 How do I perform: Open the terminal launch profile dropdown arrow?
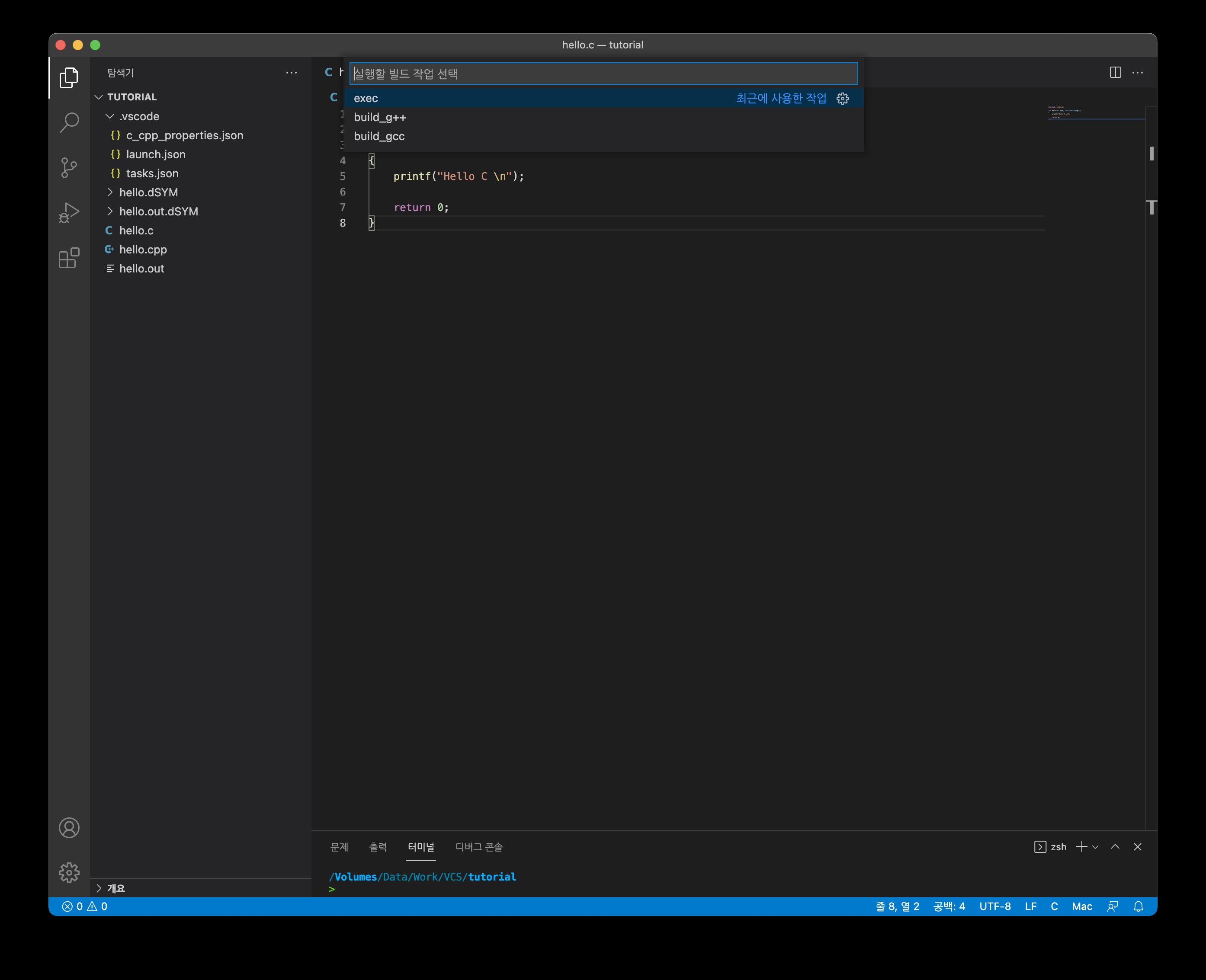click(x=1095, y=847)
